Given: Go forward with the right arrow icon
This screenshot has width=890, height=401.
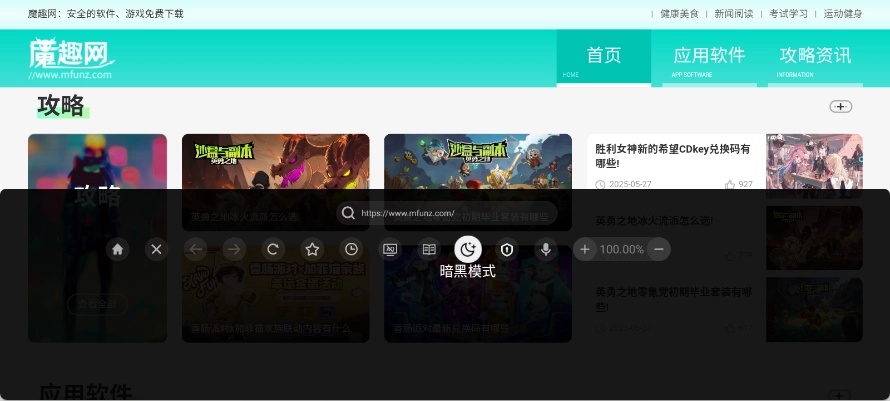Looking at the screenshot, I should pyautogui.click(x=233, y=249).
